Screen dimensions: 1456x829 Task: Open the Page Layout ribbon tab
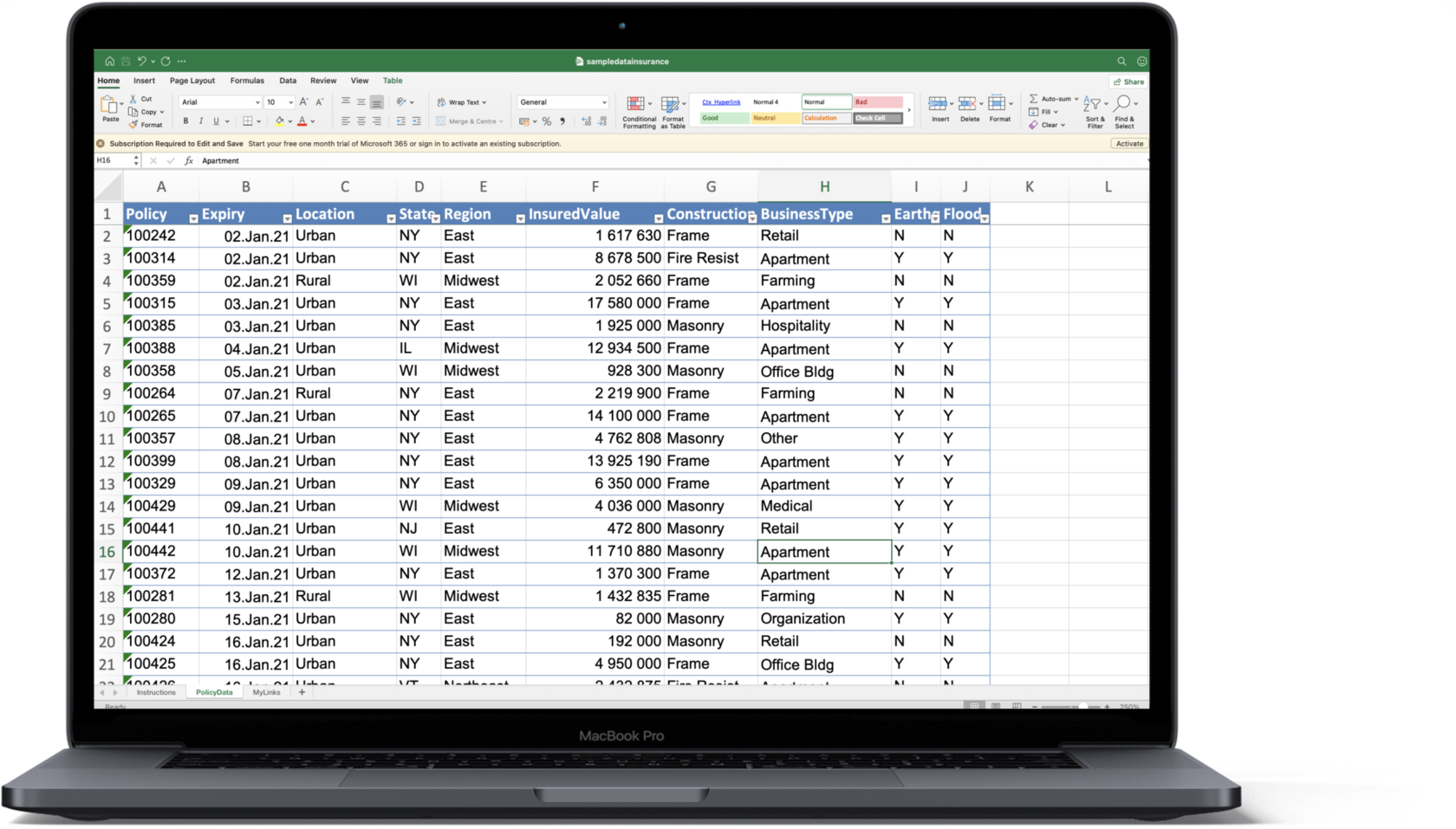pos(192,81)
